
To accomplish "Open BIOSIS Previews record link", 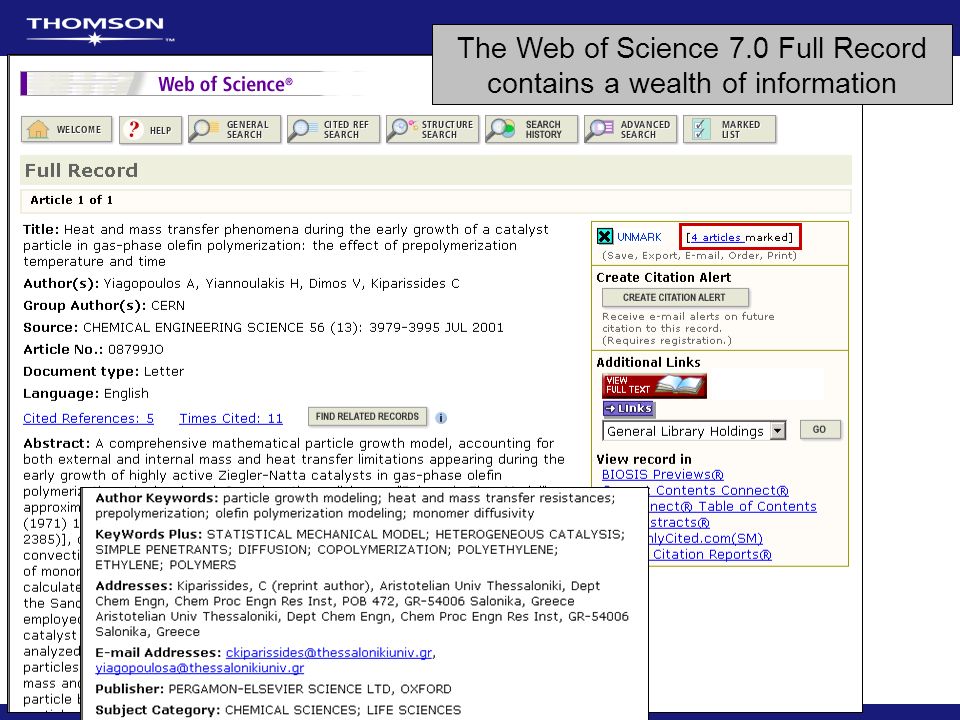I will tap(662, 474).
